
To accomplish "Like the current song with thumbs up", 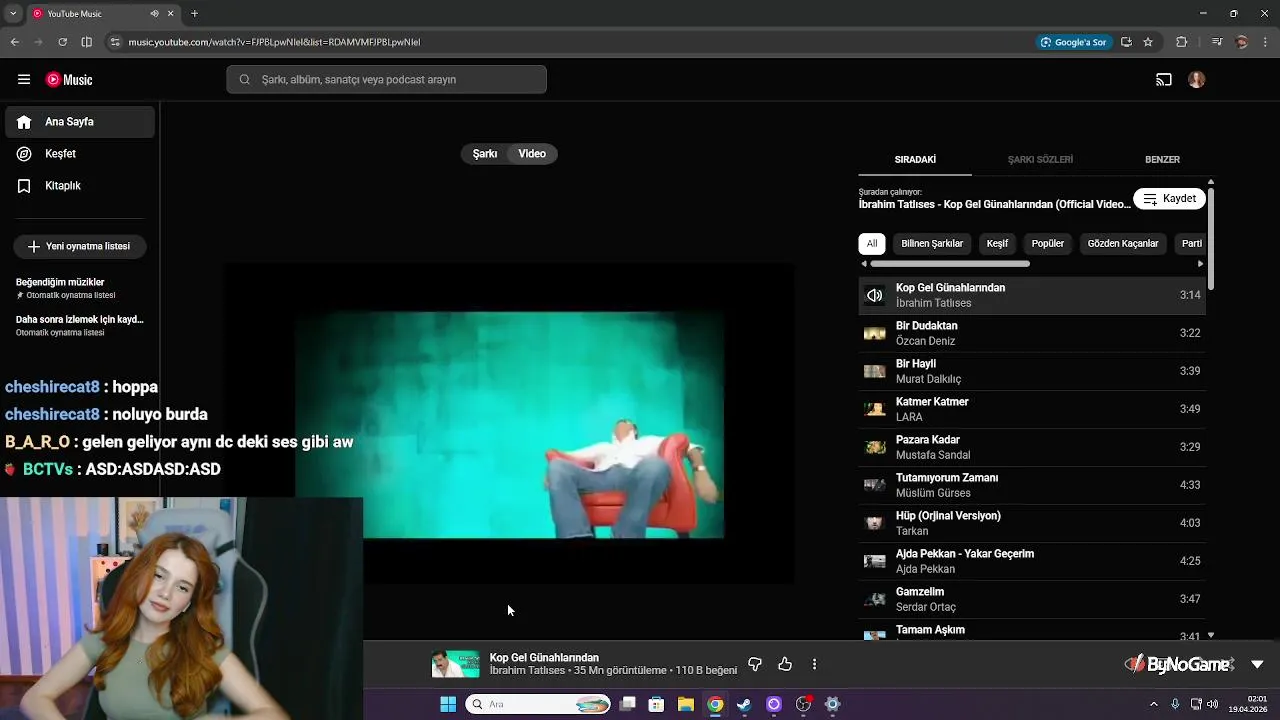I will click(785, 664).
